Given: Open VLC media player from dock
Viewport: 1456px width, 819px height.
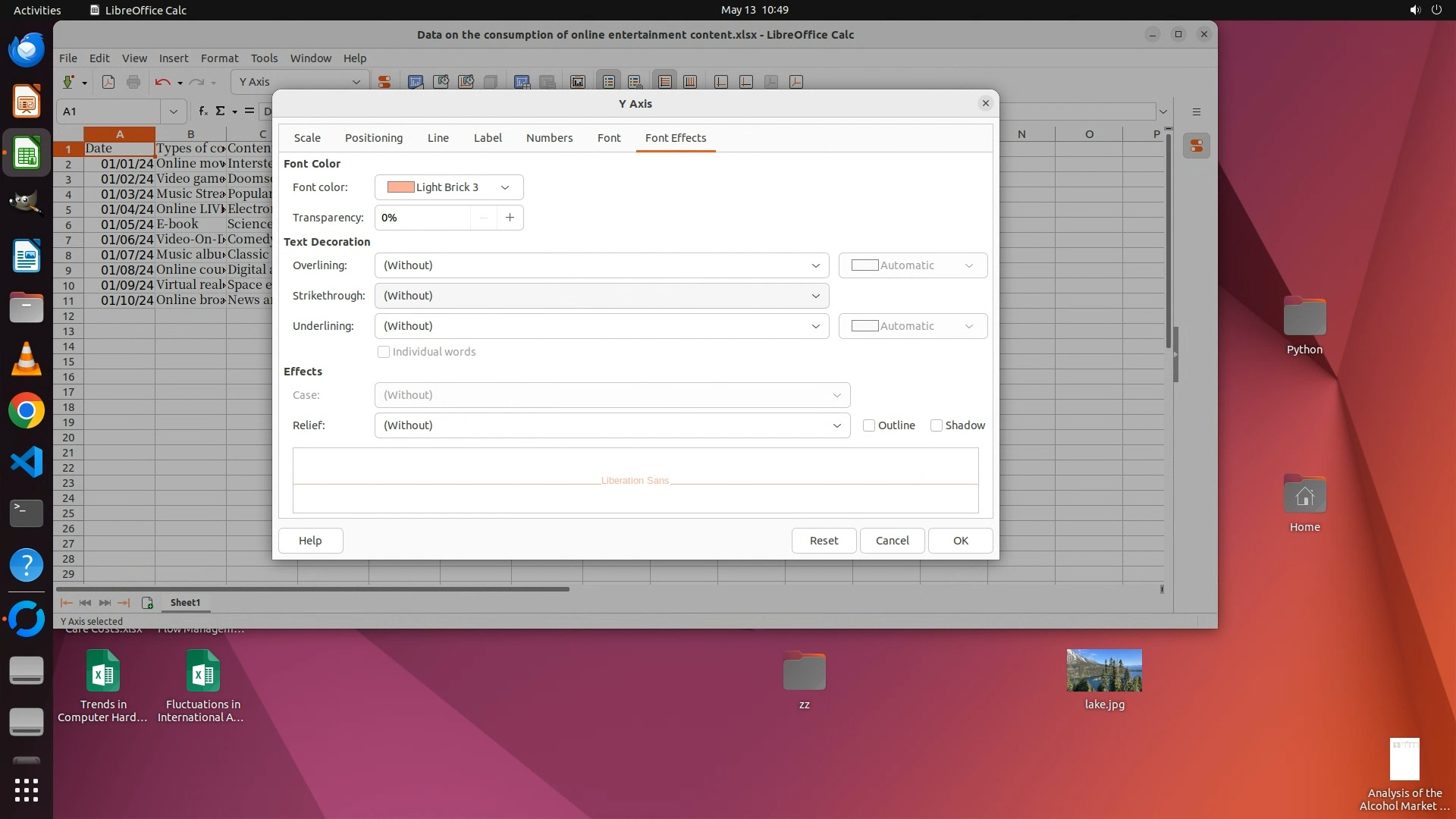Looking at the screenshot, I should pos(27,359).
